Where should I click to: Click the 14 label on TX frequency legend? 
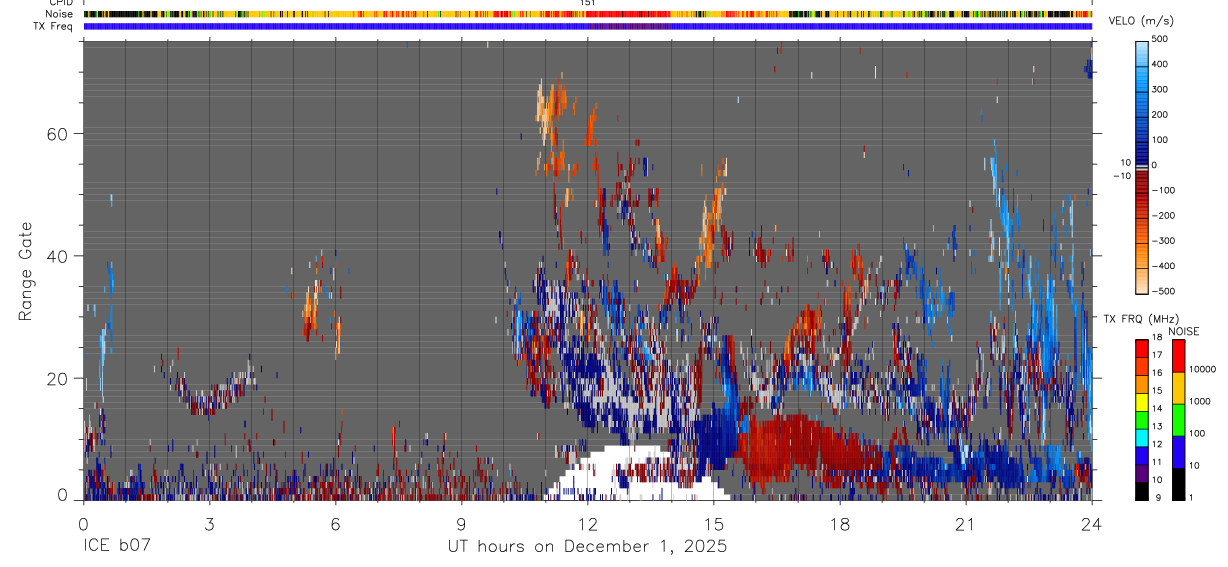tap(1156, 408)
